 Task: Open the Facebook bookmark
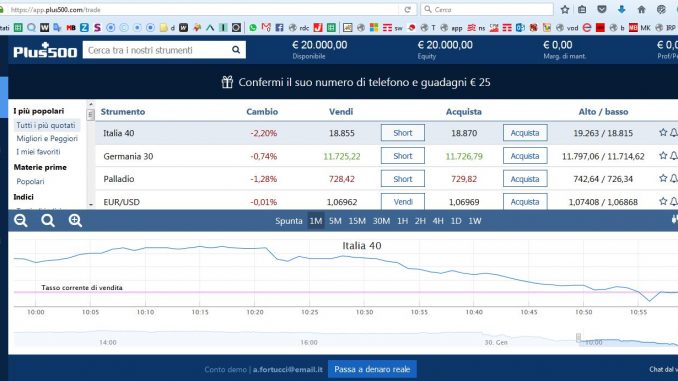tap(279, 28)
